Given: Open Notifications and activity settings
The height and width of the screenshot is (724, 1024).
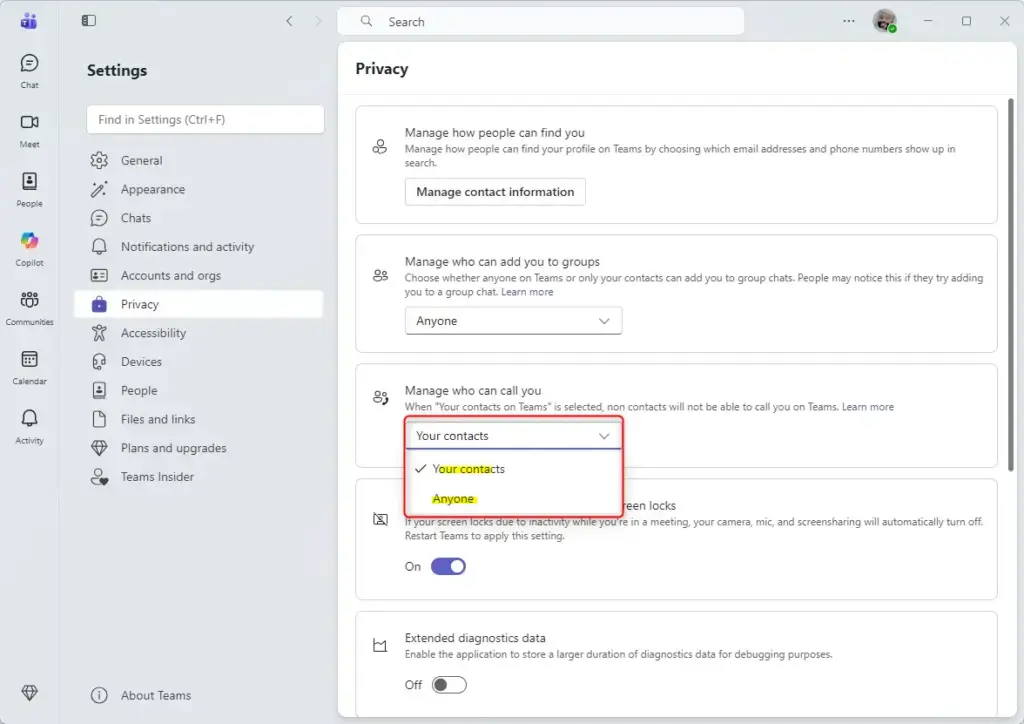Looking at the screenshot, I should pyautogui.click(x=199, y=247).
